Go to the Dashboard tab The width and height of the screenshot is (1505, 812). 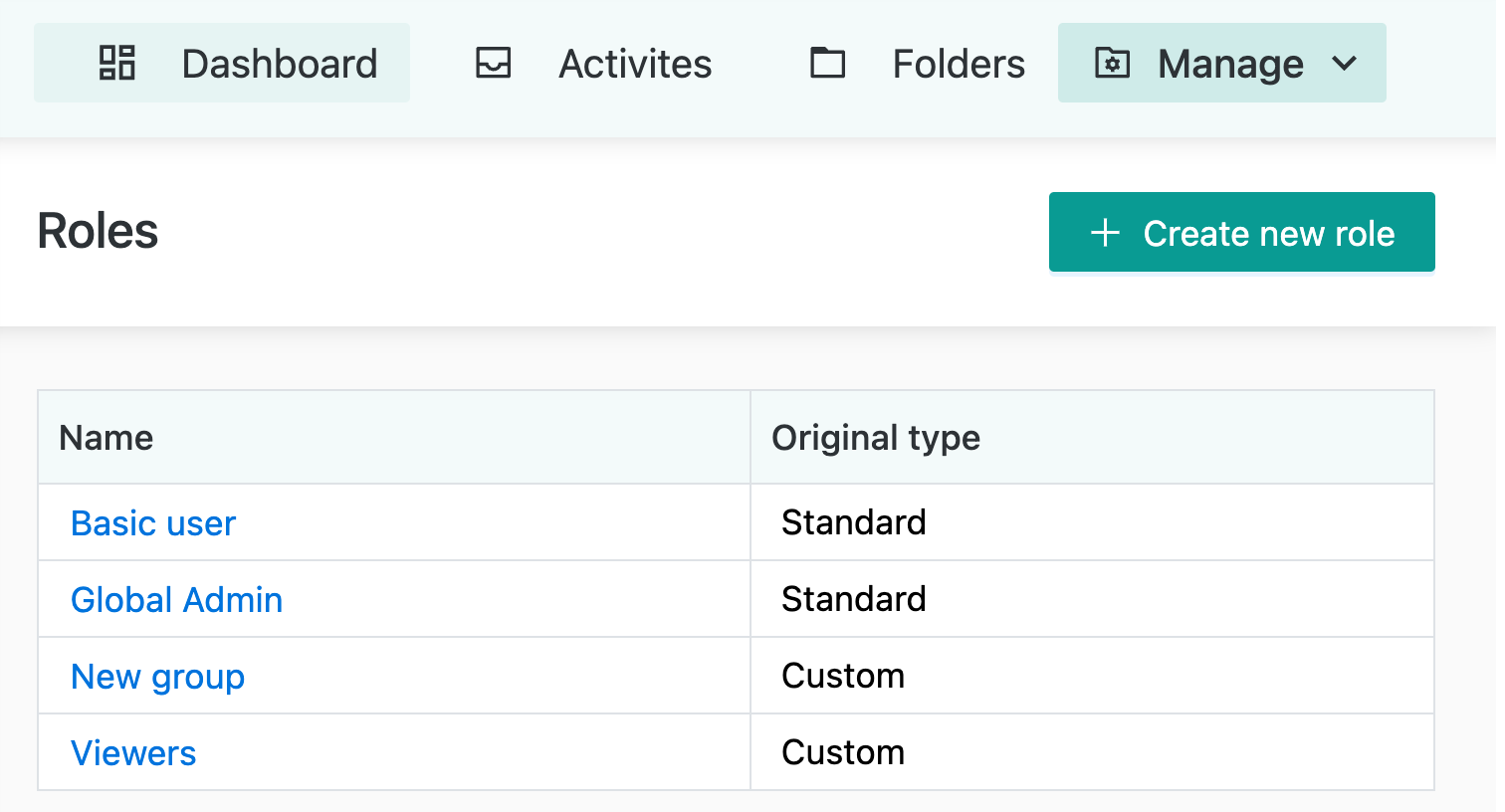pyautogui.click(x=222, y=63)
